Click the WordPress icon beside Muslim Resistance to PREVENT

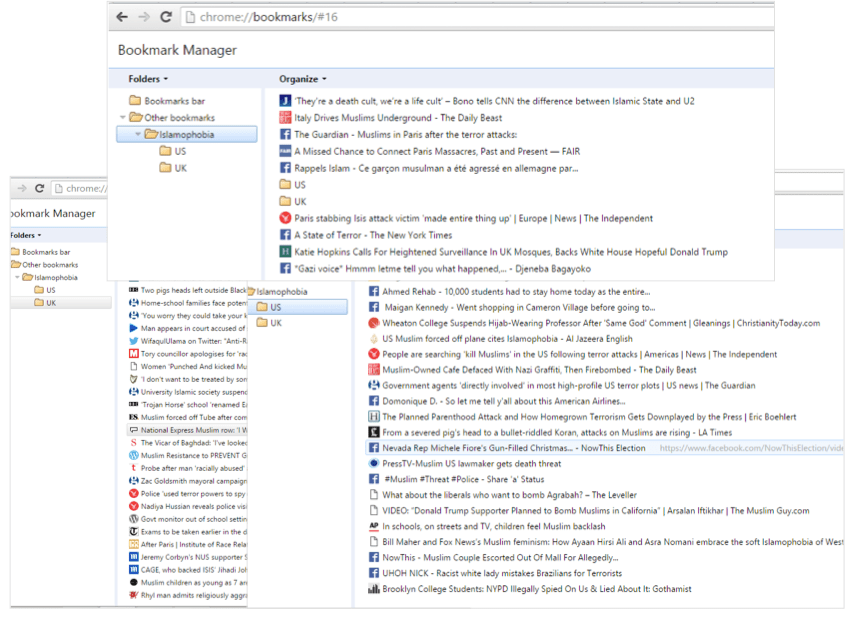(x=133, y=455)
